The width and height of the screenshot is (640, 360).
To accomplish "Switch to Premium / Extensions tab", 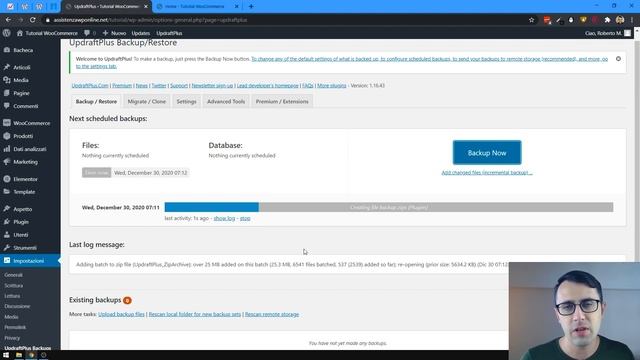I will pyautogui.click(x=282, y=102).
